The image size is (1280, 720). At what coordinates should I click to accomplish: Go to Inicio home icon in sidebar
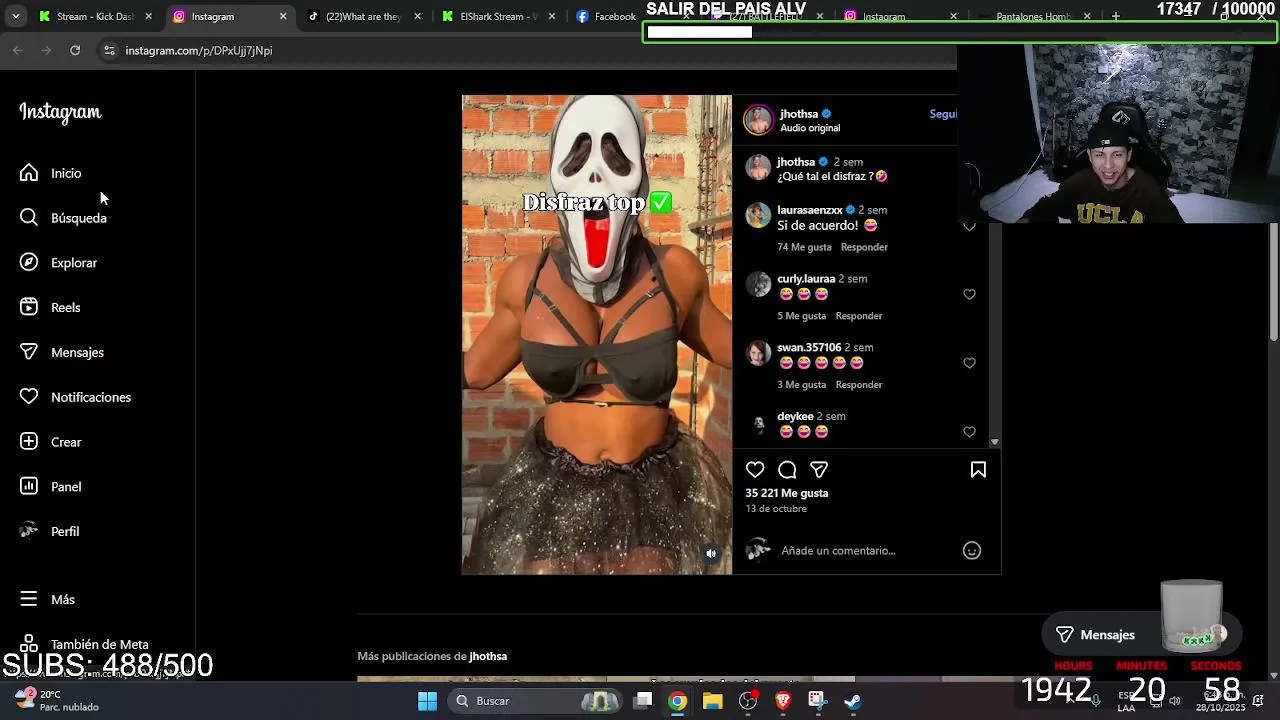pyautogui.click(x=29, y=173)
